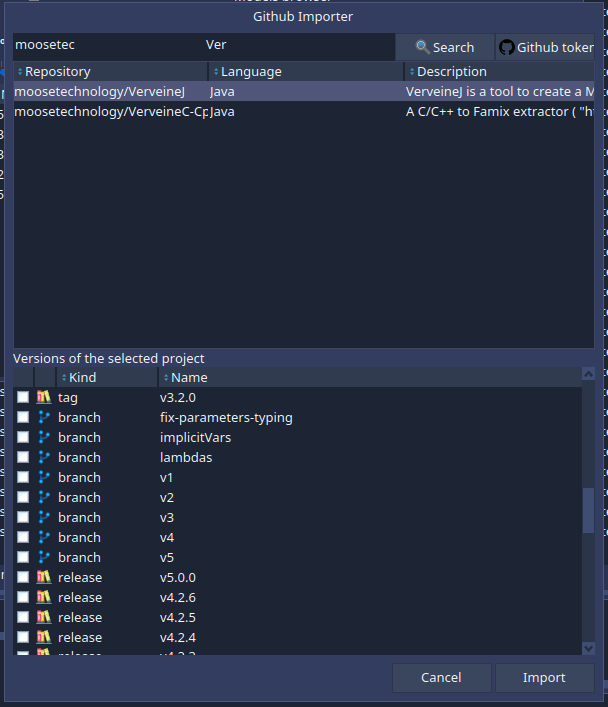This screenshot has width=608, height=707.
Task: Click version name lambdas
Action: coord(186,457)
